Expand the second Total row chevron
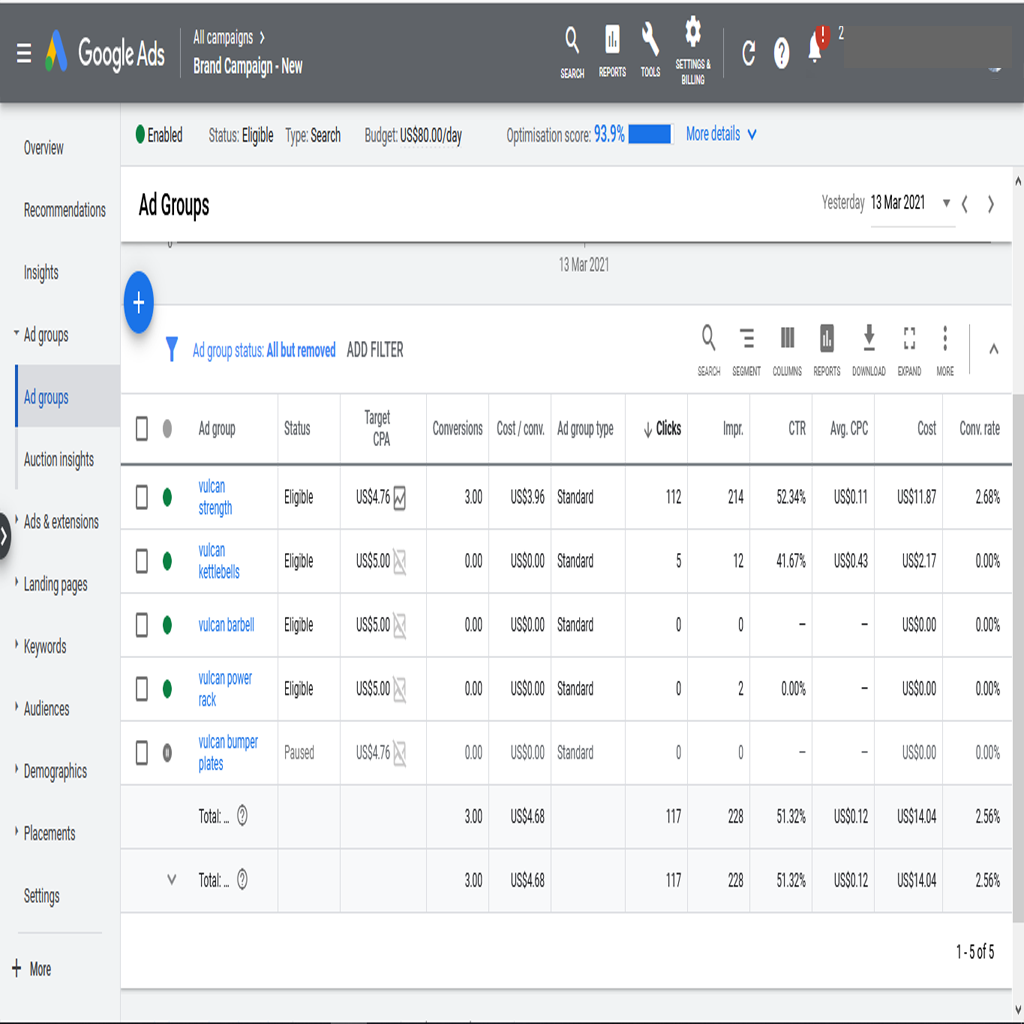 point(172,880)
